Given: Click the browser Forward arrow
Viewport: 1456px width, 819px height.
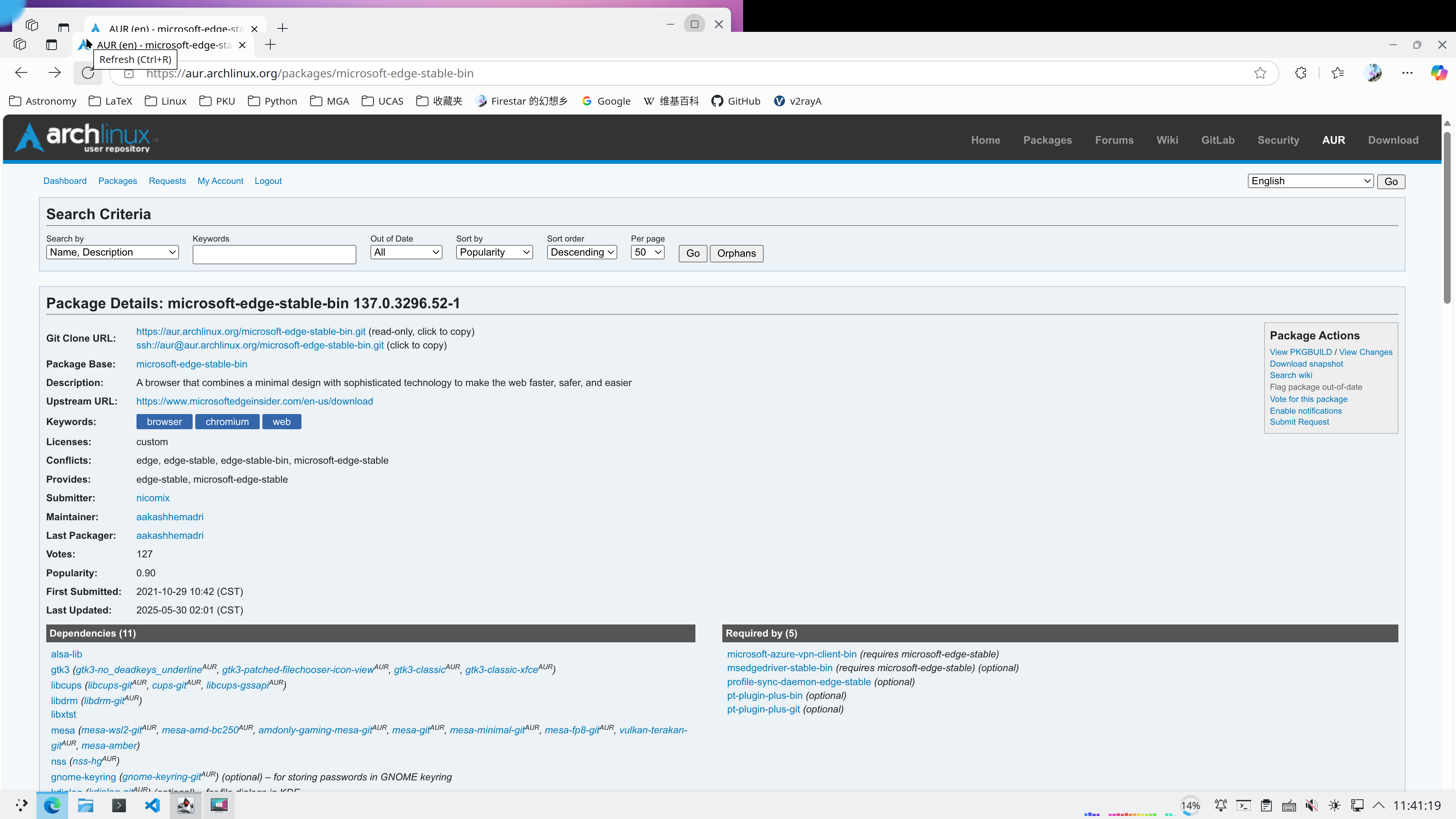Looking at the screenshot, I should click(x=54, y=73).
